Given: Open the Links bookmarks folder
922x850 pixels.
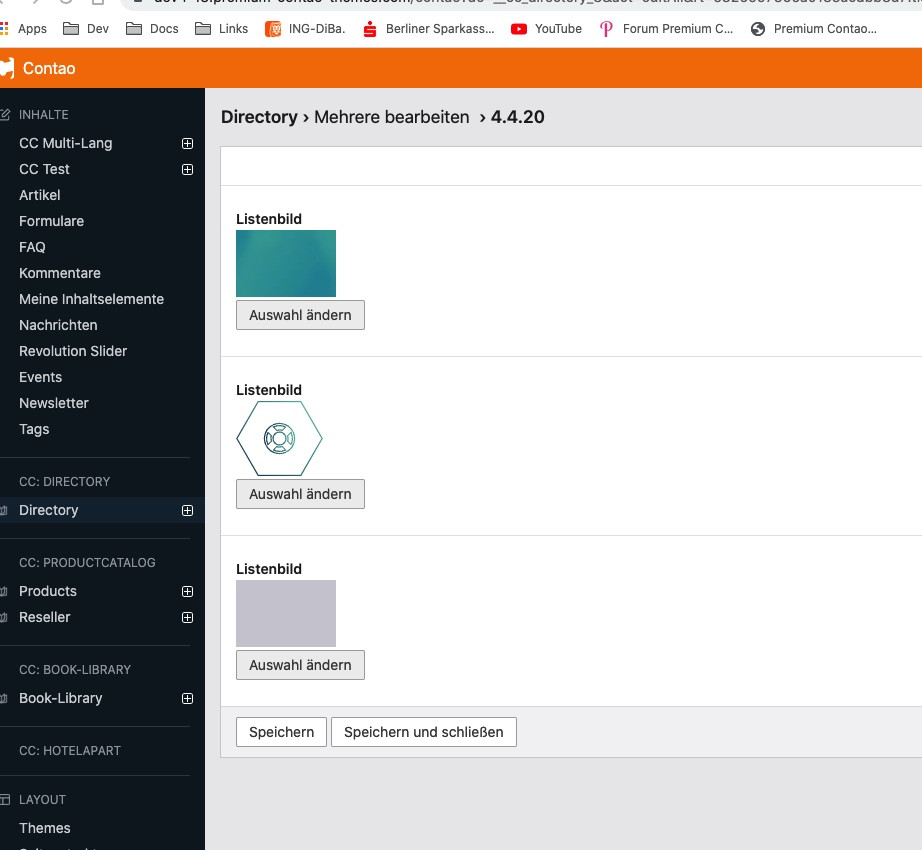Looking at the screenshot, I should (x=222, y=29).
